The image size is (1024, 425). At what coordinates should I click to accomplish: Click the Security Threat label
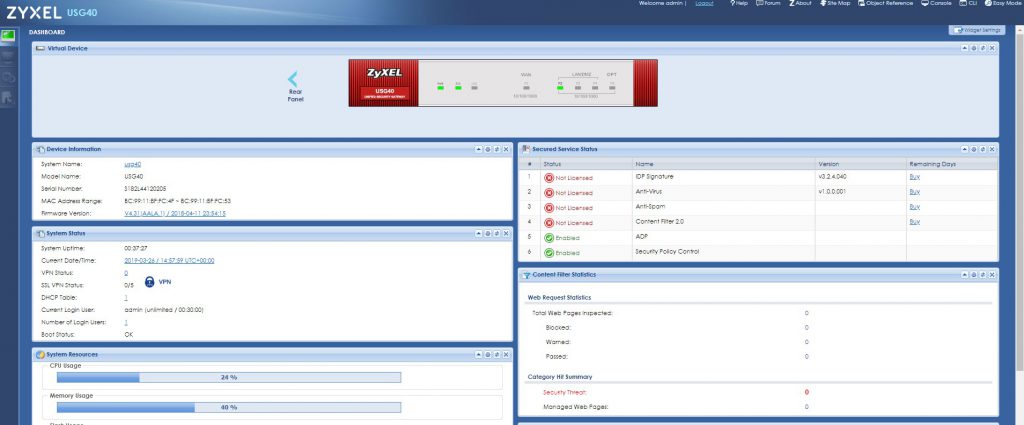(x=565, y=392)
